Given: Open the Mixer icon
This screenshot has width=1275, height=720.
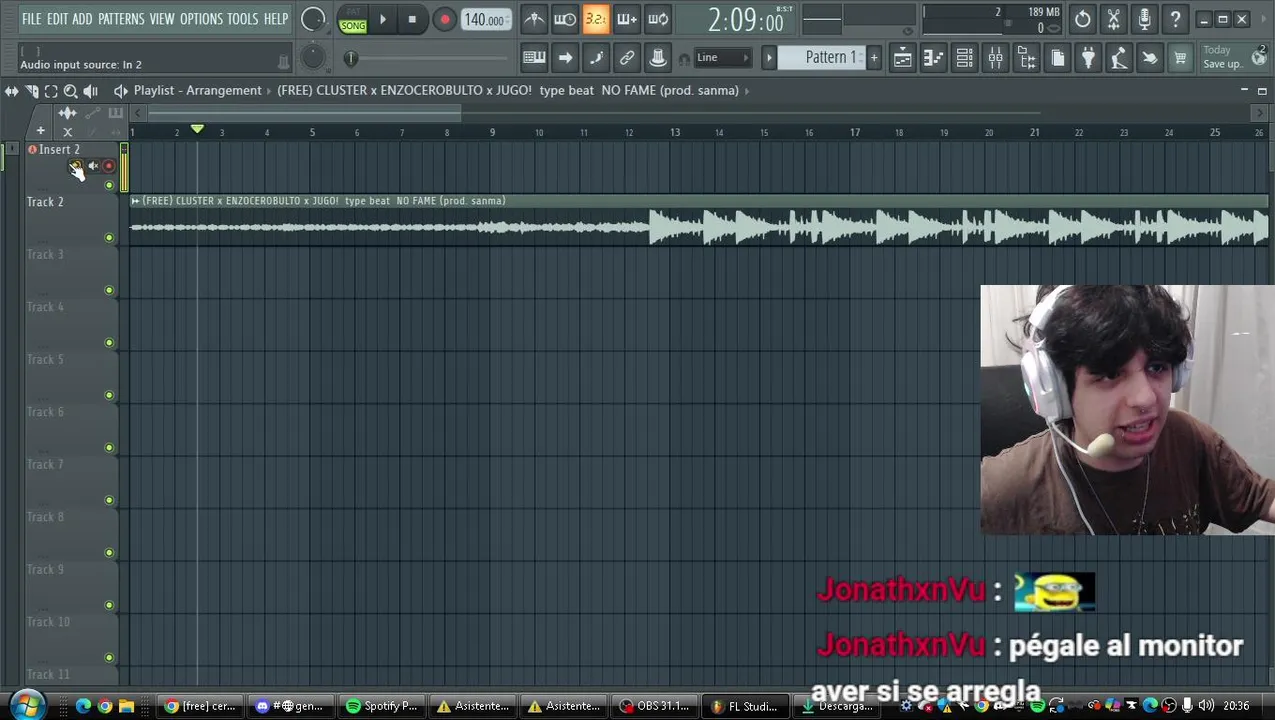Looking at the screenshot, I should pos(995,58).
